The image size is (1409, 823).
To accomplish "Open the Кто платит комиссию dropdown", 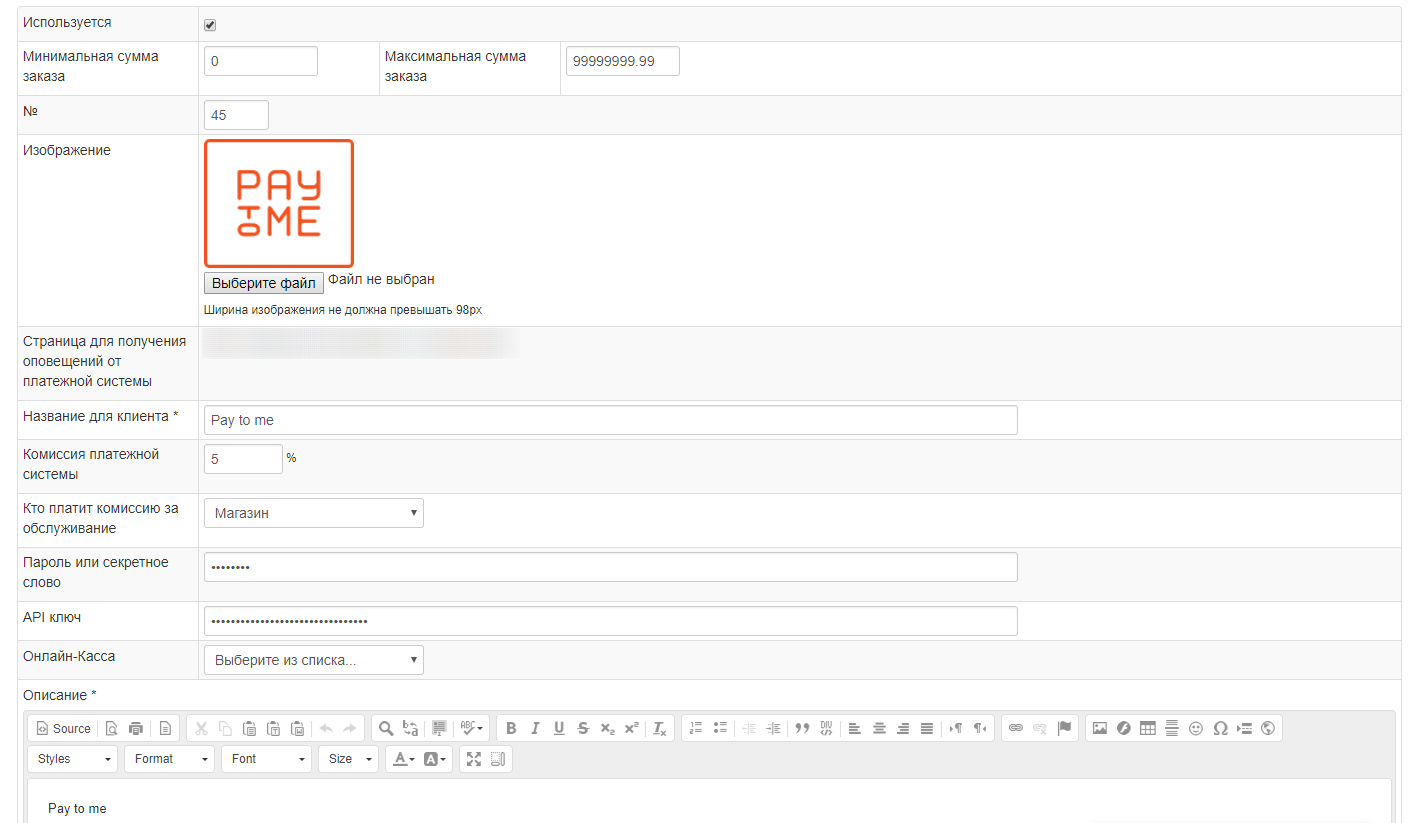I will 313,513.
